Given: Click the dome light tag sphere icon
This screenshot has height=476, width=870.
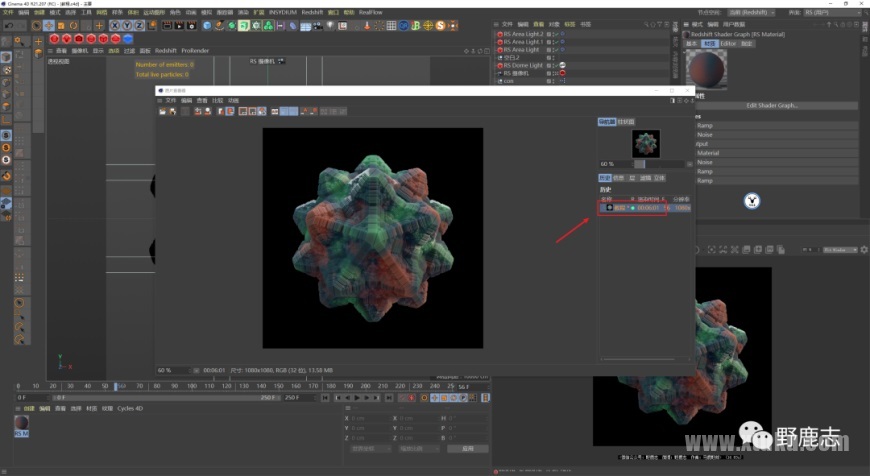Looking at the screenshot, I should tap(563, 65).
